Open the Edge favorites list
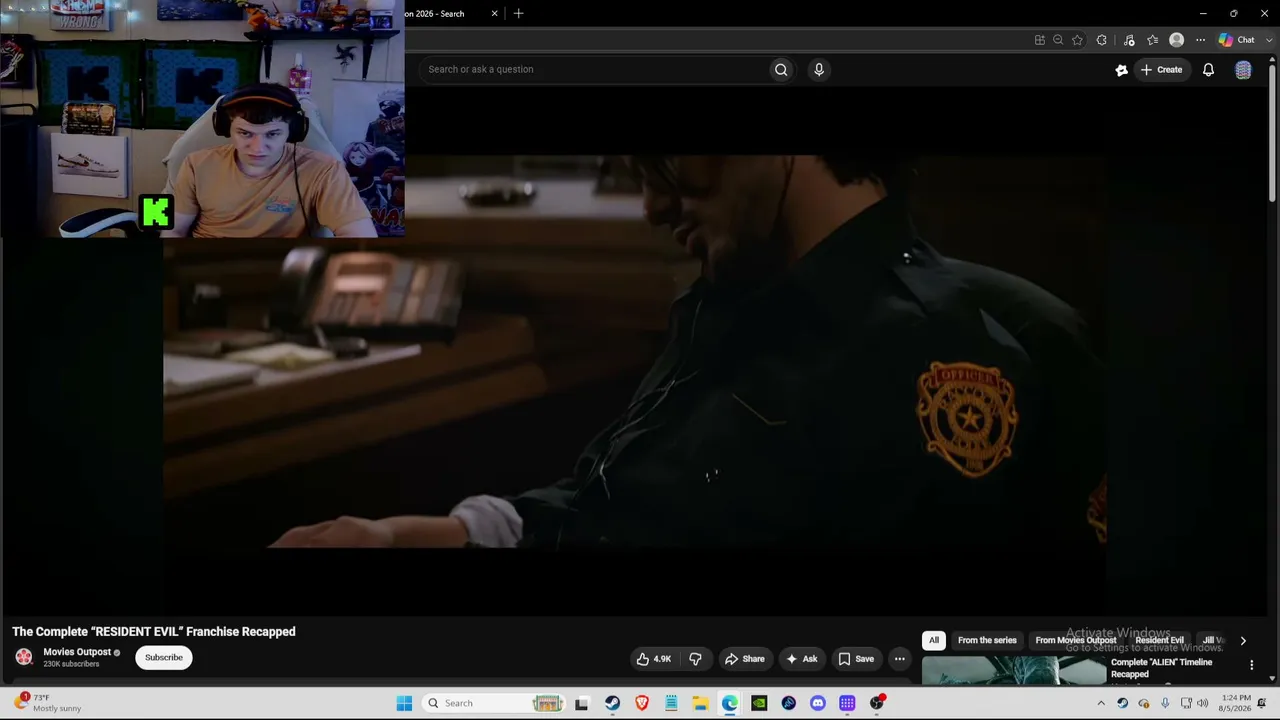 pos(1152,40)
